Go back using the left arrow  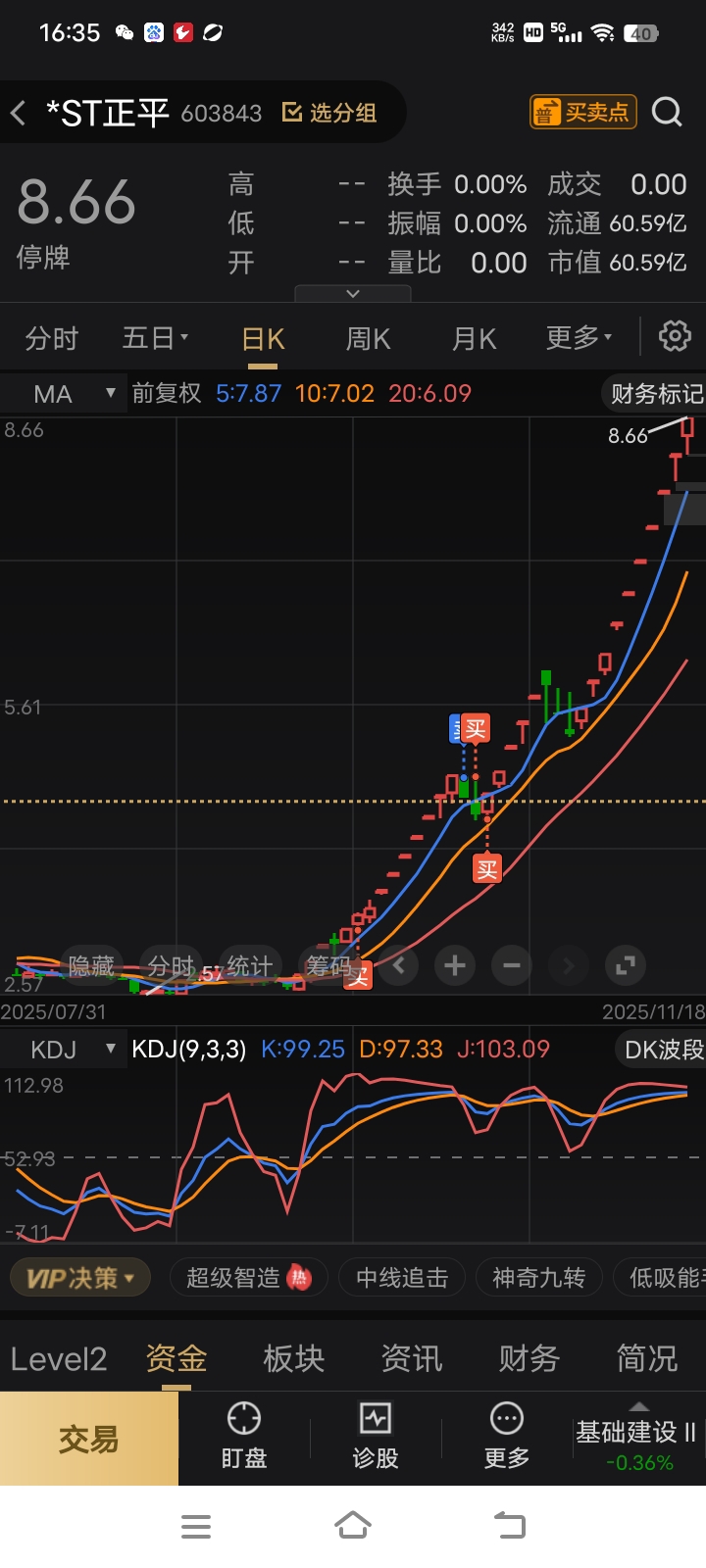(x=19, y=113)
